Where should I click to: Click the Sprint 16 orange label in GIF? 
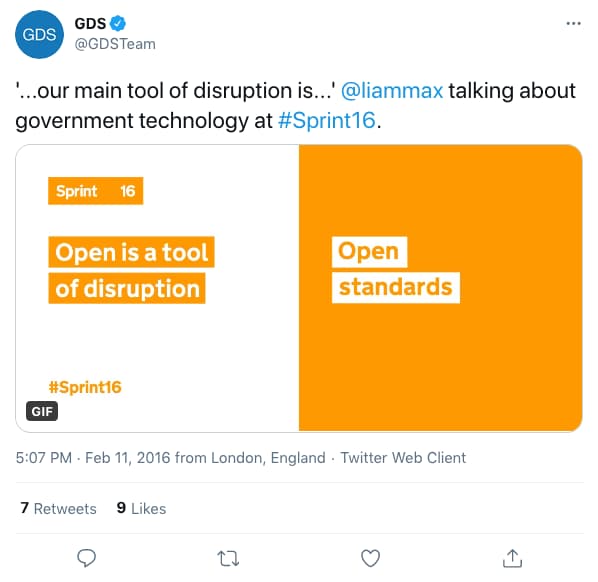(96, 191)
